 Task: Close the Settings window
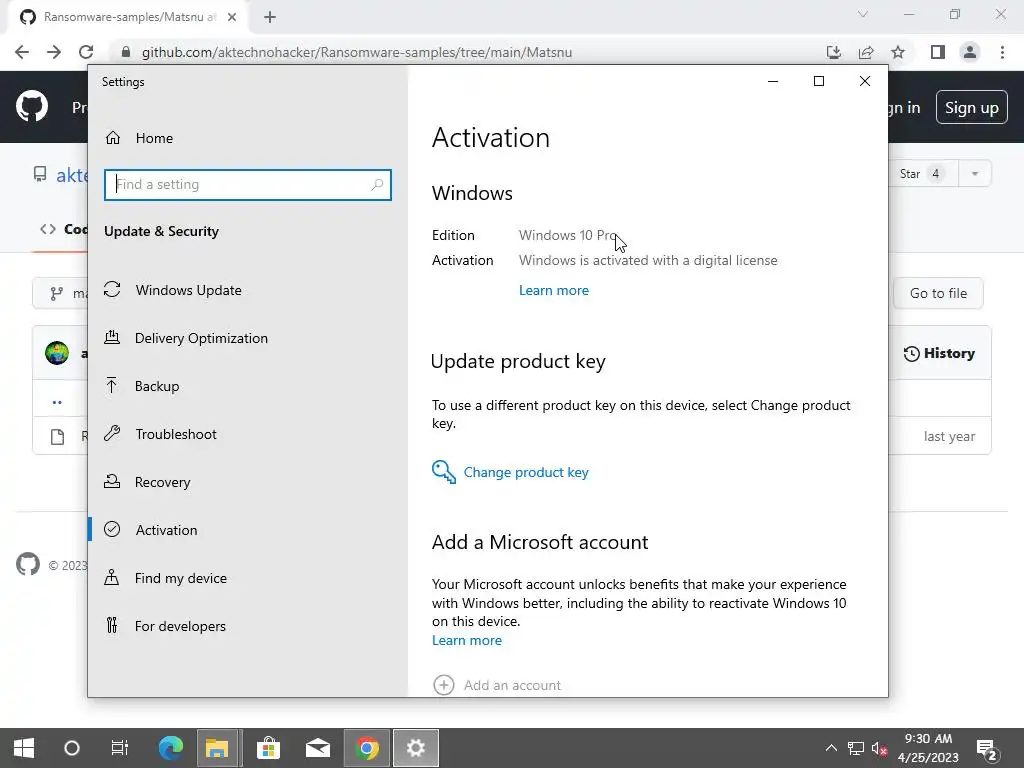click(865, 81)
